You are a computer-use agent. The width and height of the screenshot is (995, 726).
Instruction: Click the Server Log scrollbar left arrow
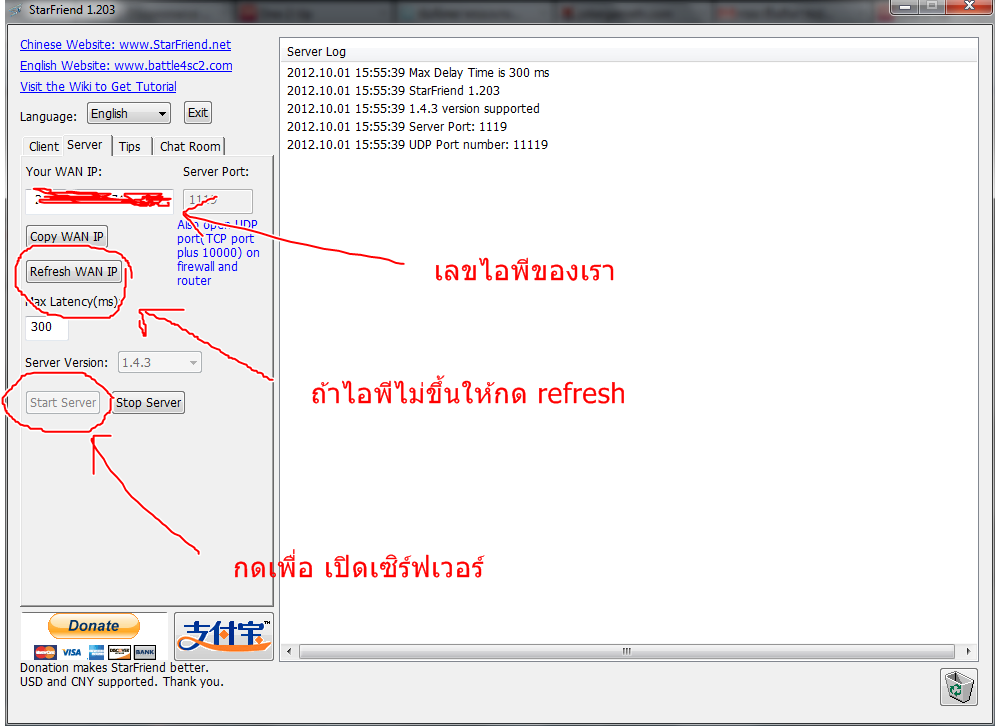coord(289,652)
